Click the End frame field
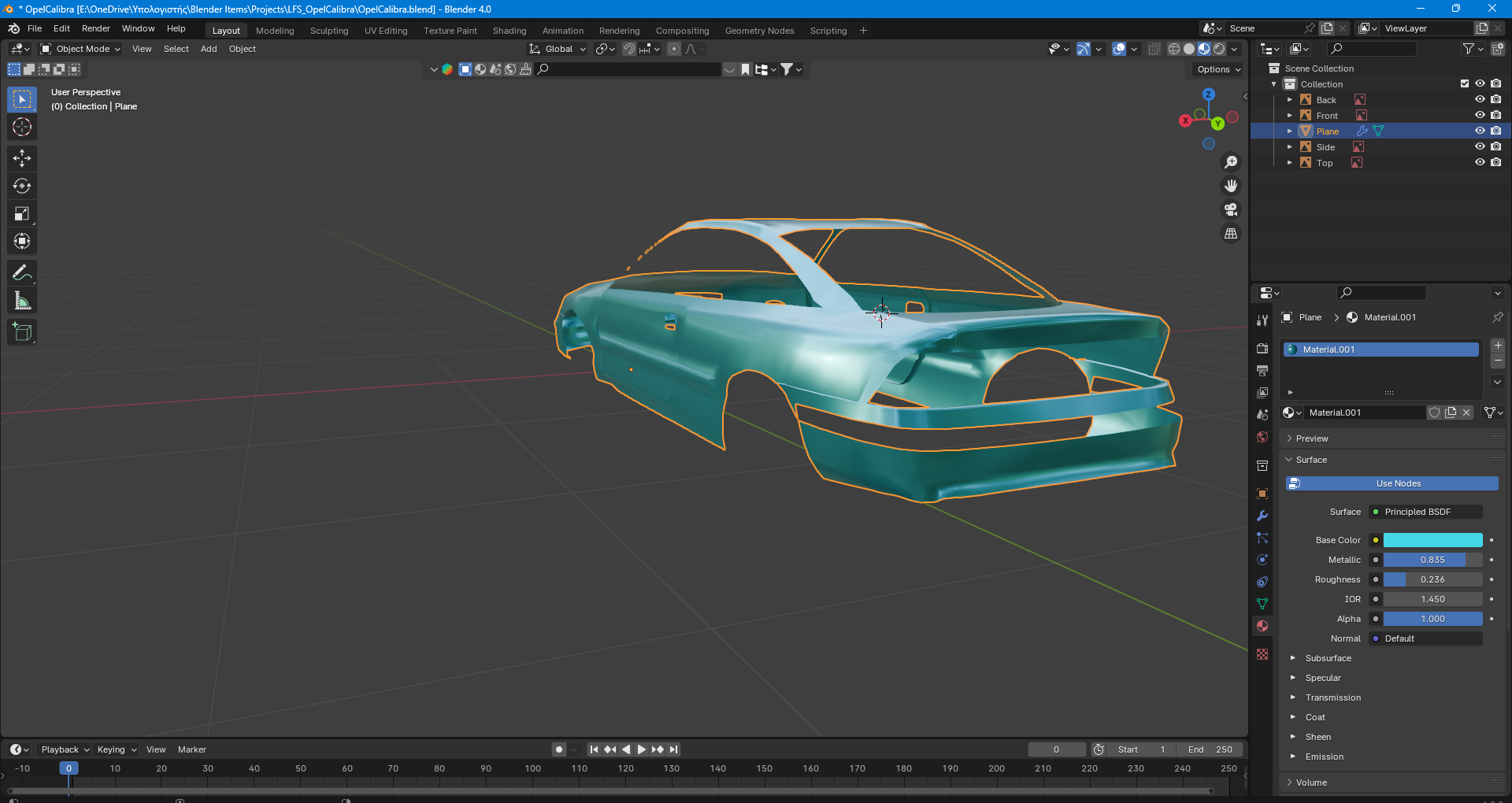Image resolution: width=1512 pixels, height=803 pixels. coord(1211,749)
